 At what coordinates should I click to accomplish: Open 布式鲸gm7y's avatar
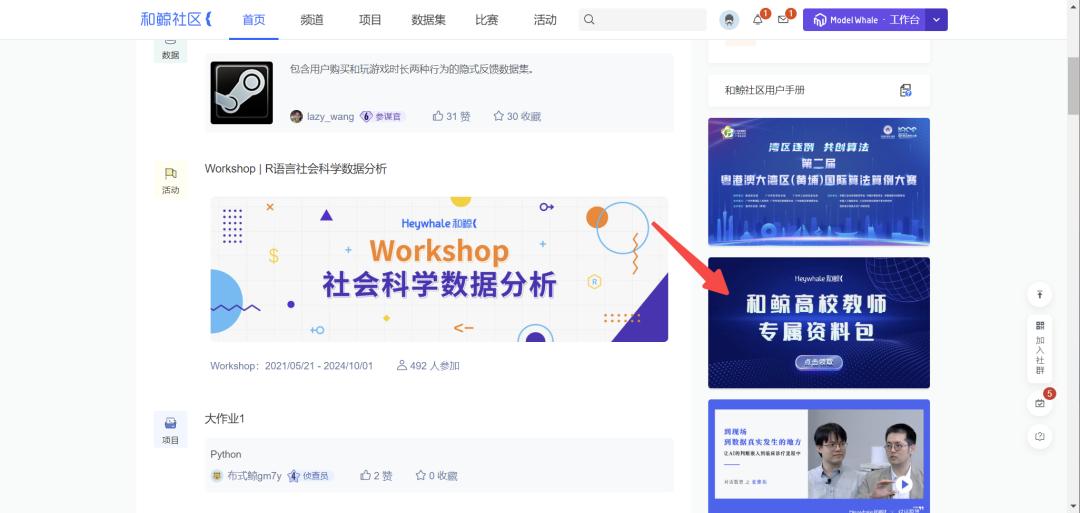point(217,476)
